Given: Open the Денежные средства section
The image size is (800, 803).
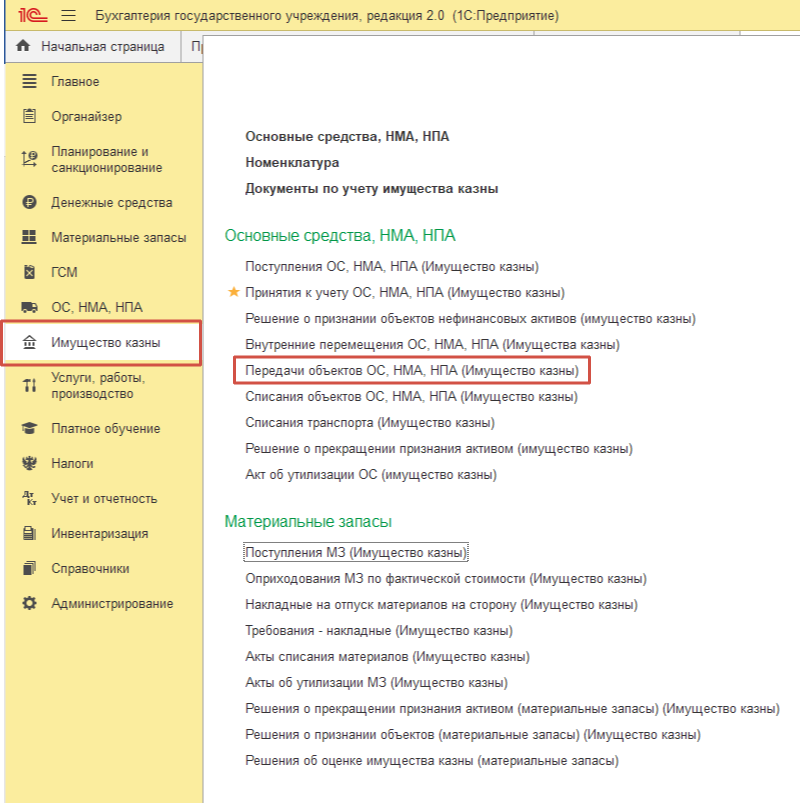Looking at the screenshot, I should pyautogui.click(x=112, y=203).
